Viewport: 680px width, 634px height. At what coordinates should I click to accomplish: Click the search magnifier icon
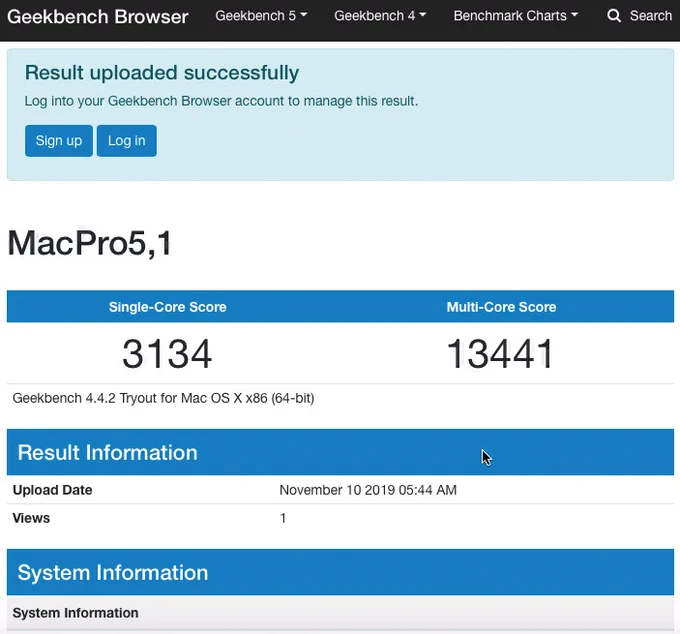coord(614,16)
